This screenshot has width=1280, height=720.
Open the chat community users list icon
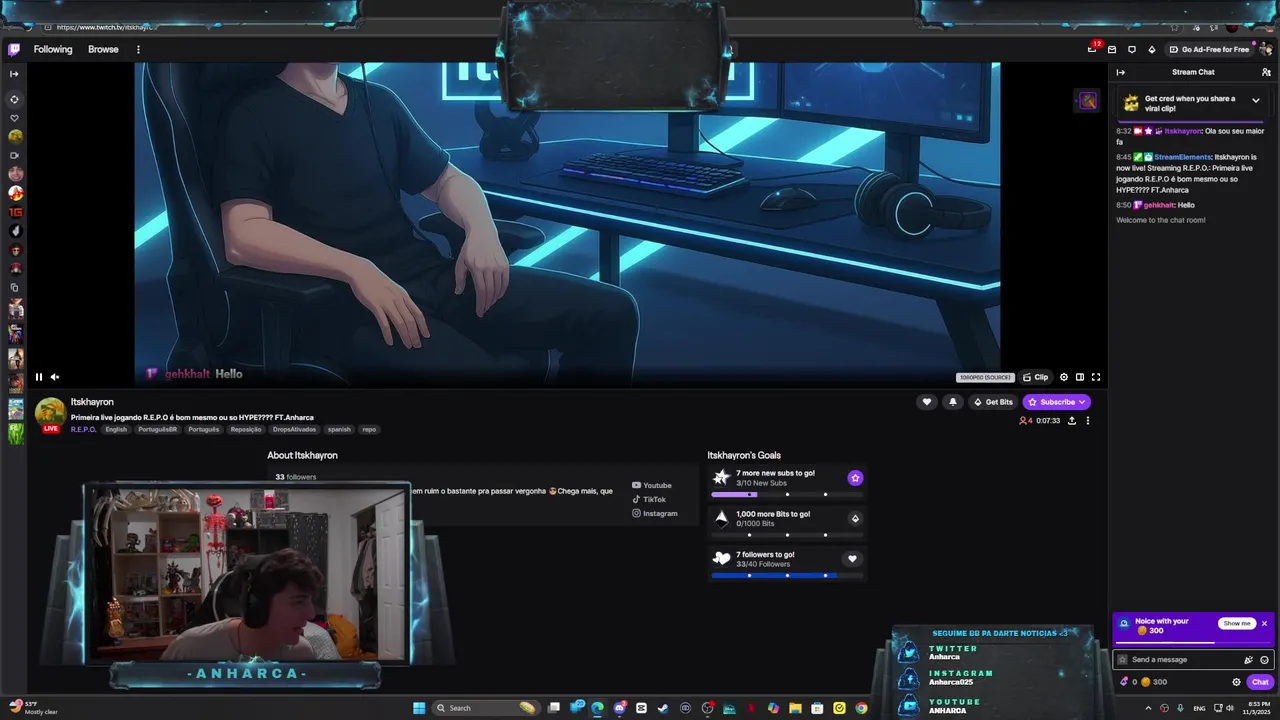coord(1266,72)
